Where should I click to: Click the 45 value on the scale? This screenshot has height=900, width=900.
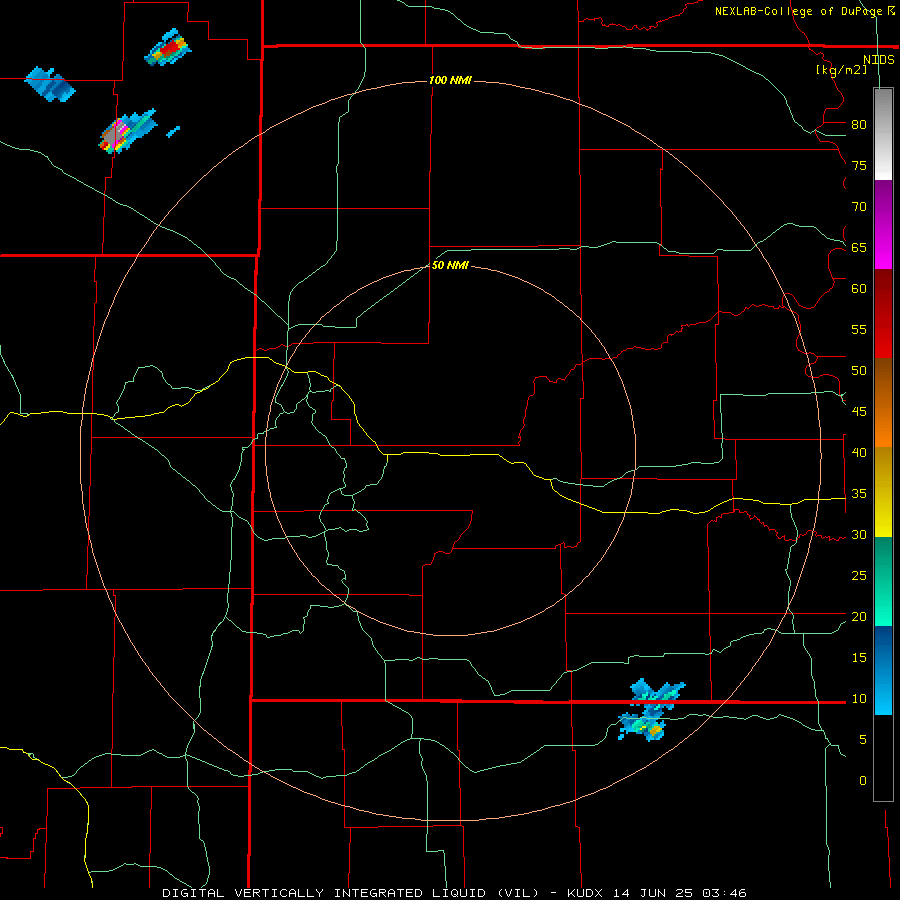click(x=859, y=412)
